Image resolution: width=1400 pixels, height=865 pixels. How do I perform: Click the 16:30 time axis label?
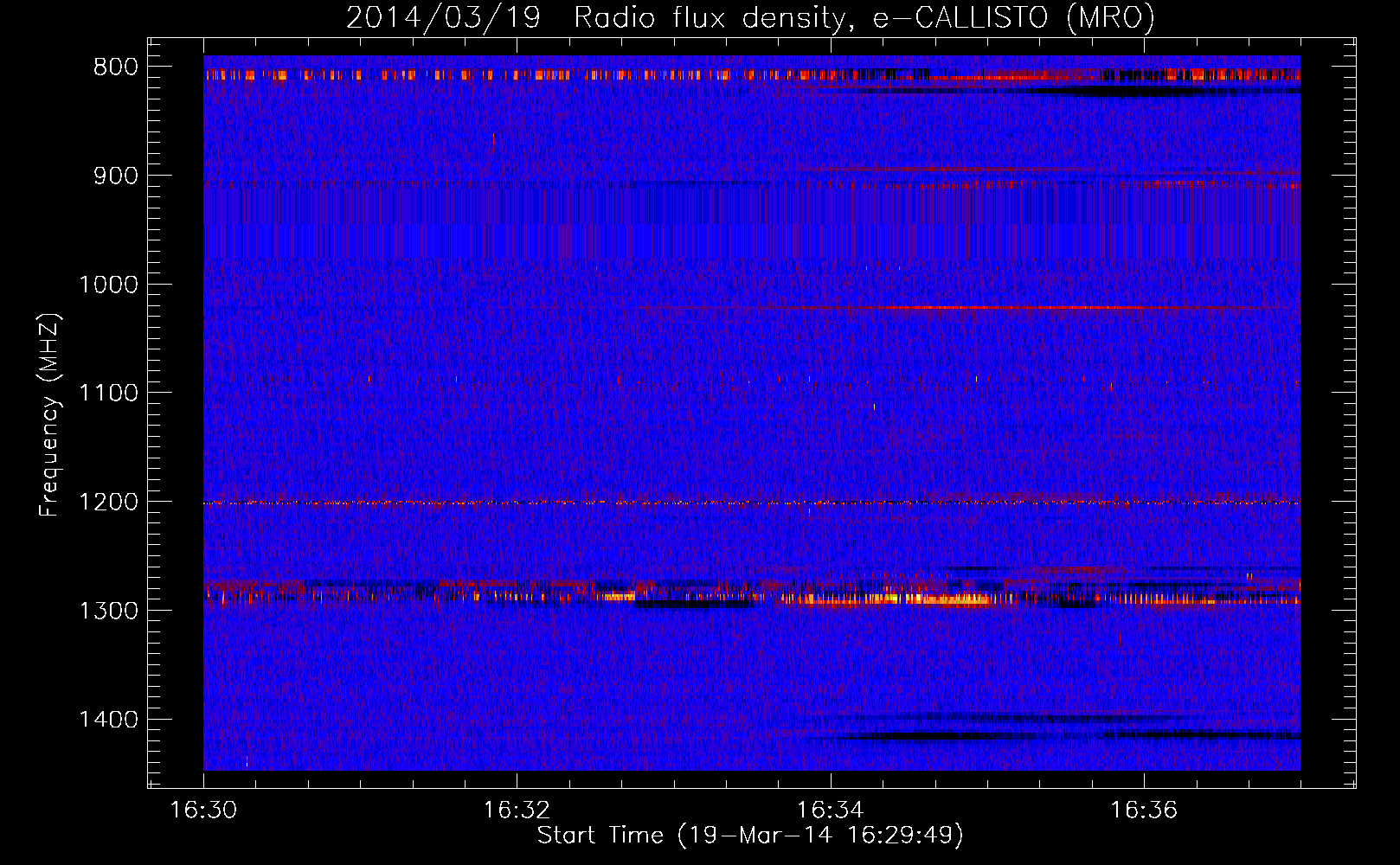[x=203, y=811]
